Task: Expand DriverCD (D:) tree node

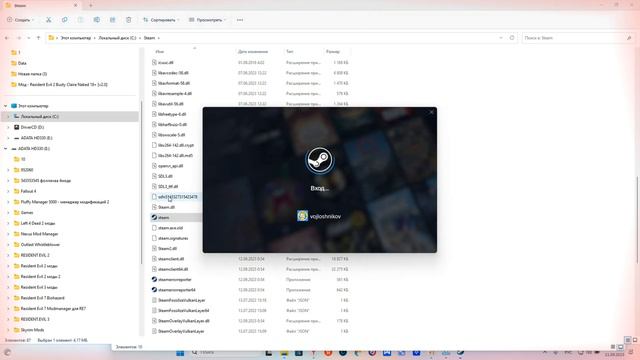Action: click(8, 127)
